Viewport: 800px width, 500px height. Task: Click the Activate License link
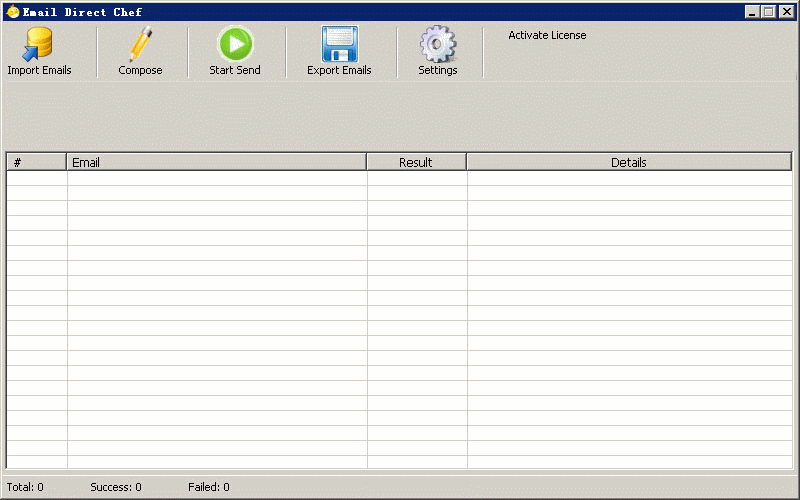(547, 35)
